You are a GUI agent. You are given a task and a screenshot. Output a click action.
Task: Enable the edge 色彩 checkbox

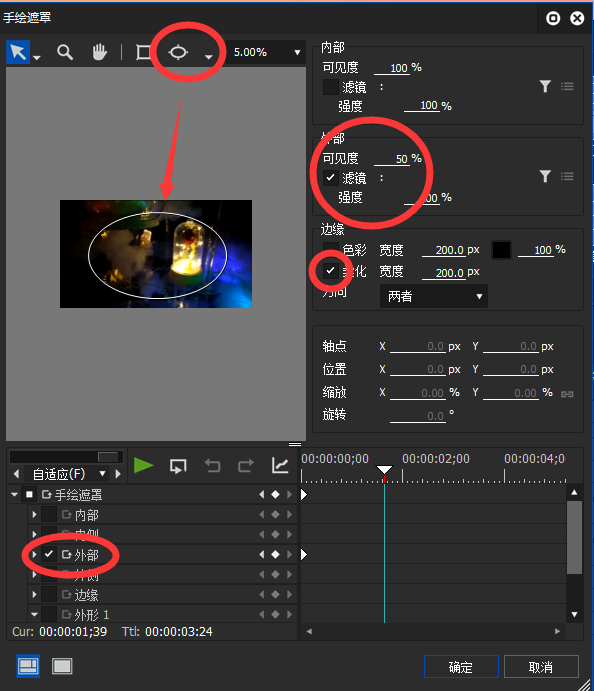(x=330, y=249)
